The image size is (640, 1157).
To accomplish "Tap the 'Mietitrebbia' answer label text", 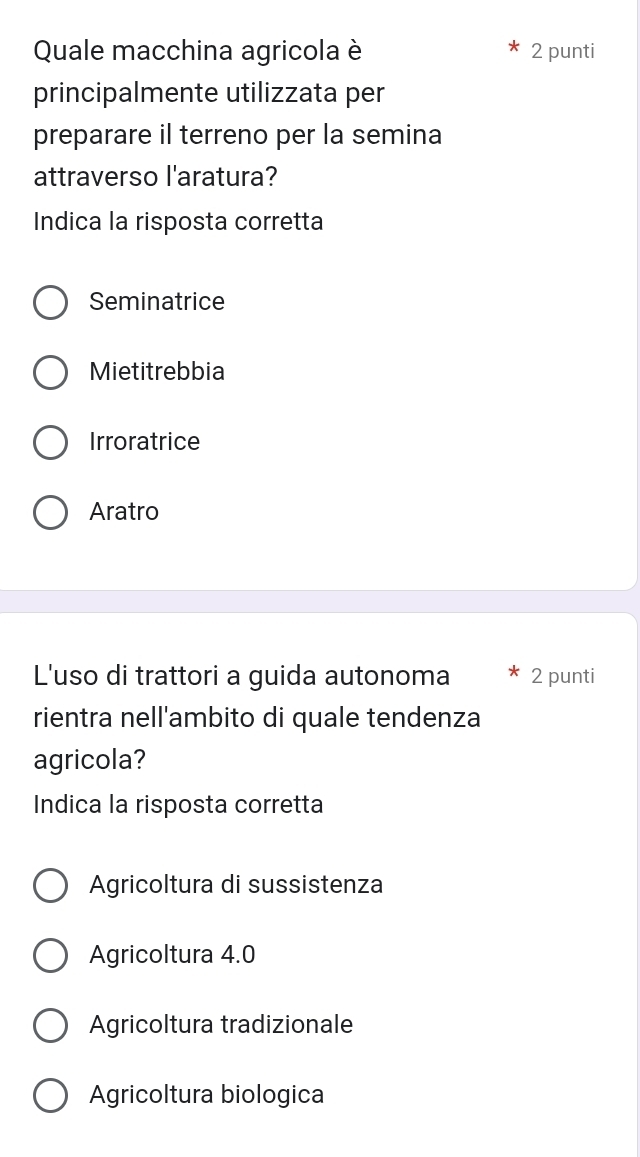I will [157, 372].
